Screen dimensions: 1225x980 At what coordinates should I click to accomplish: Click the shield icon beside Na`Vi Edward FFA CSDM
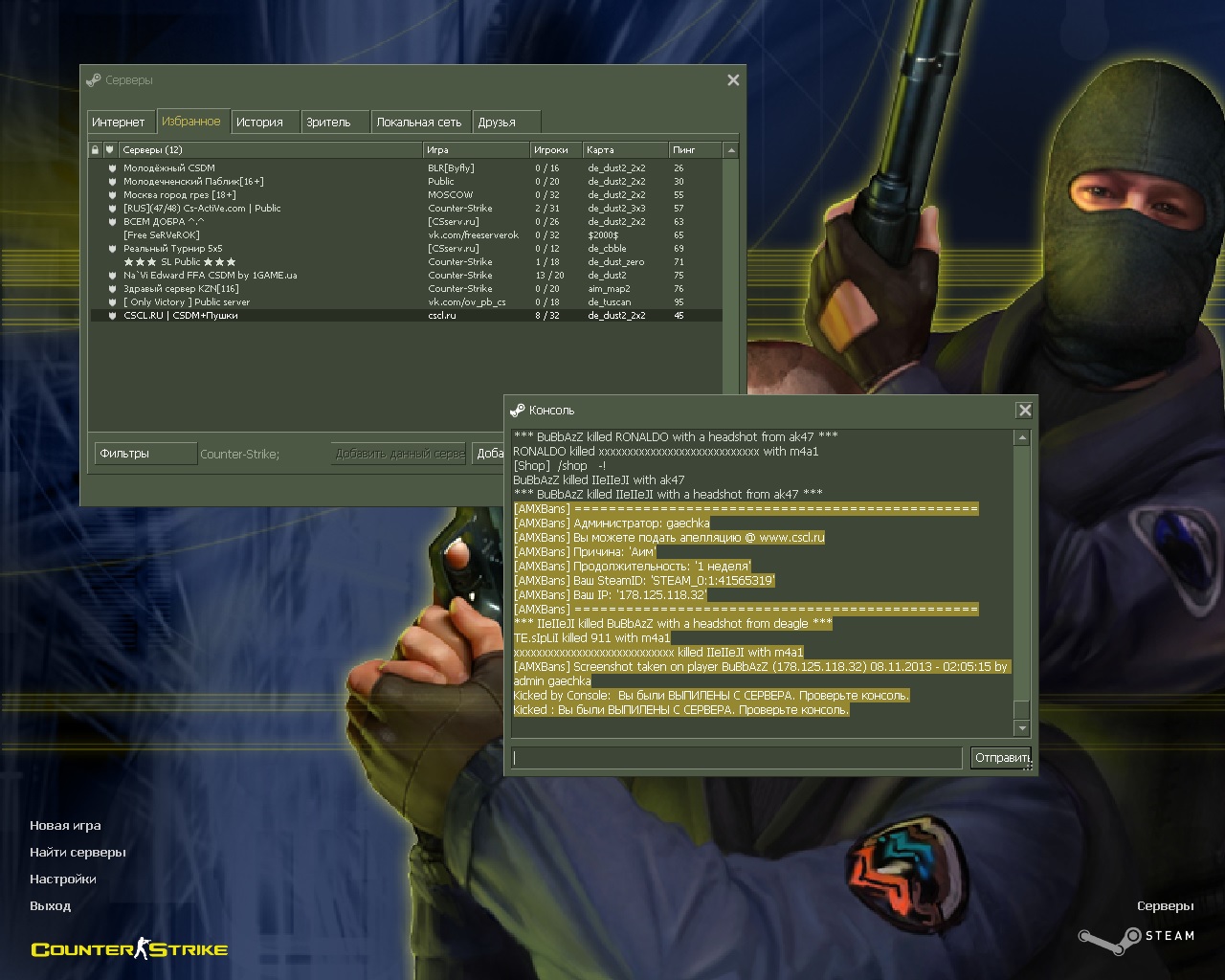112,276
